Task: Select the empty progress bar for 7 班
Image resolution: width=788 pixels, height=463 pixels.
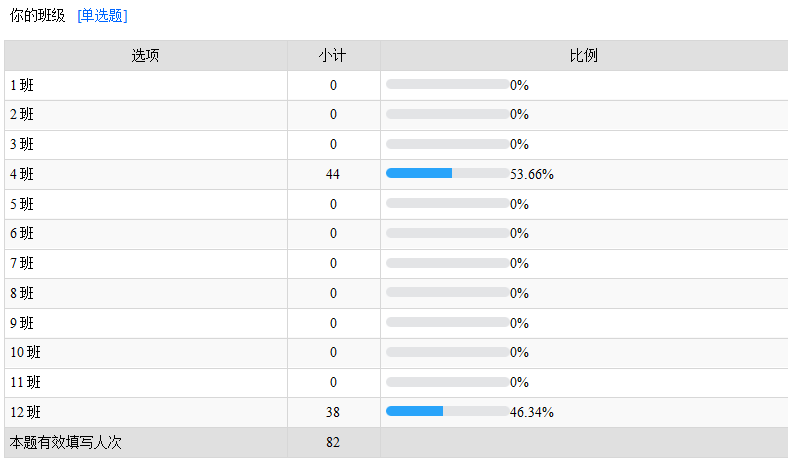Action: click(447, 263)
